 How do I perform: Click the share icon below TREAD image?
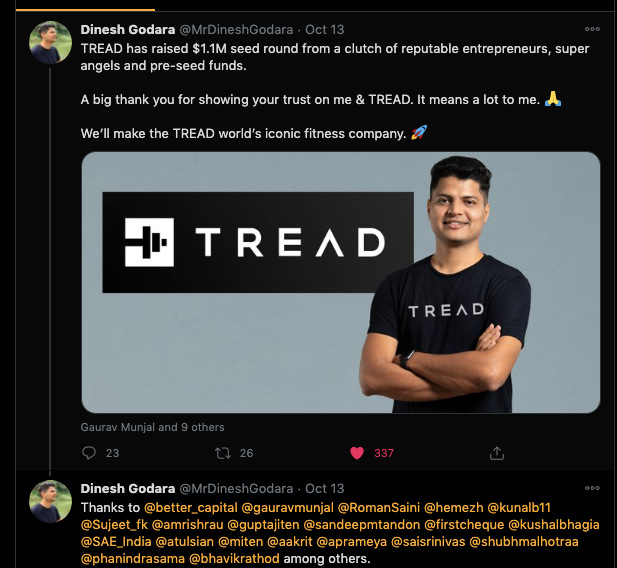click(497, 453)
